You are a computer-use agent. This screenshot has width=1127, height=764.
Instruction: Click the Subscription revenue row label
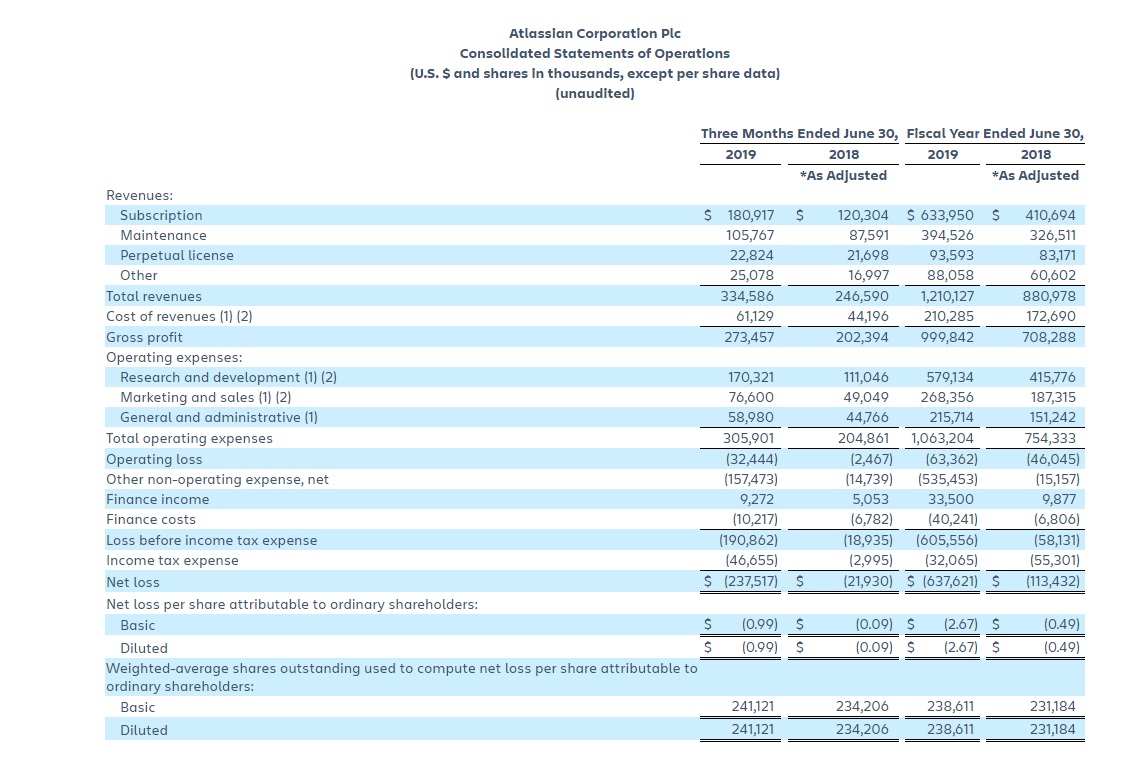(161, 215)
